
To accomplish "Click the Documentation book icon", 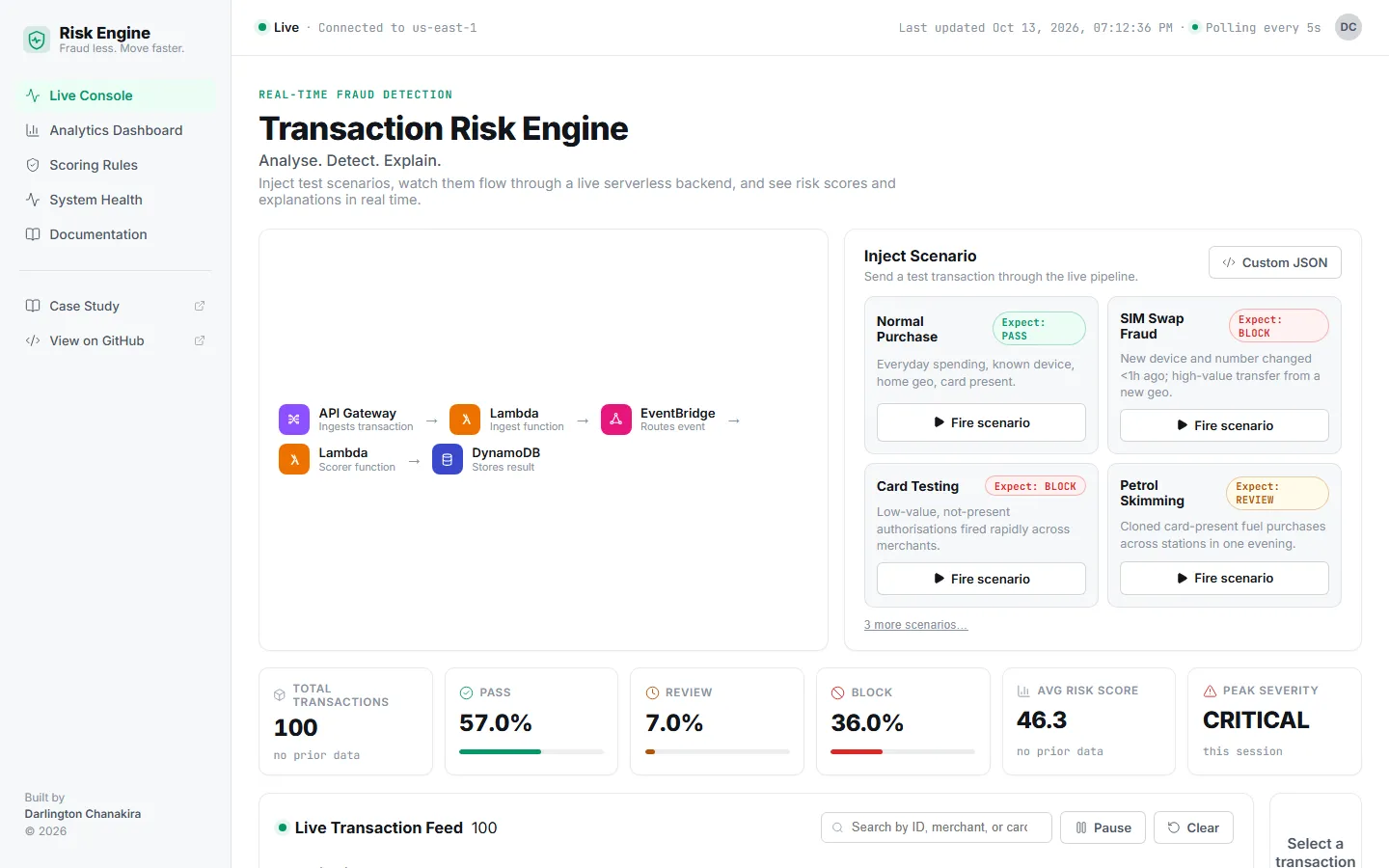I will tap(33, 234).
